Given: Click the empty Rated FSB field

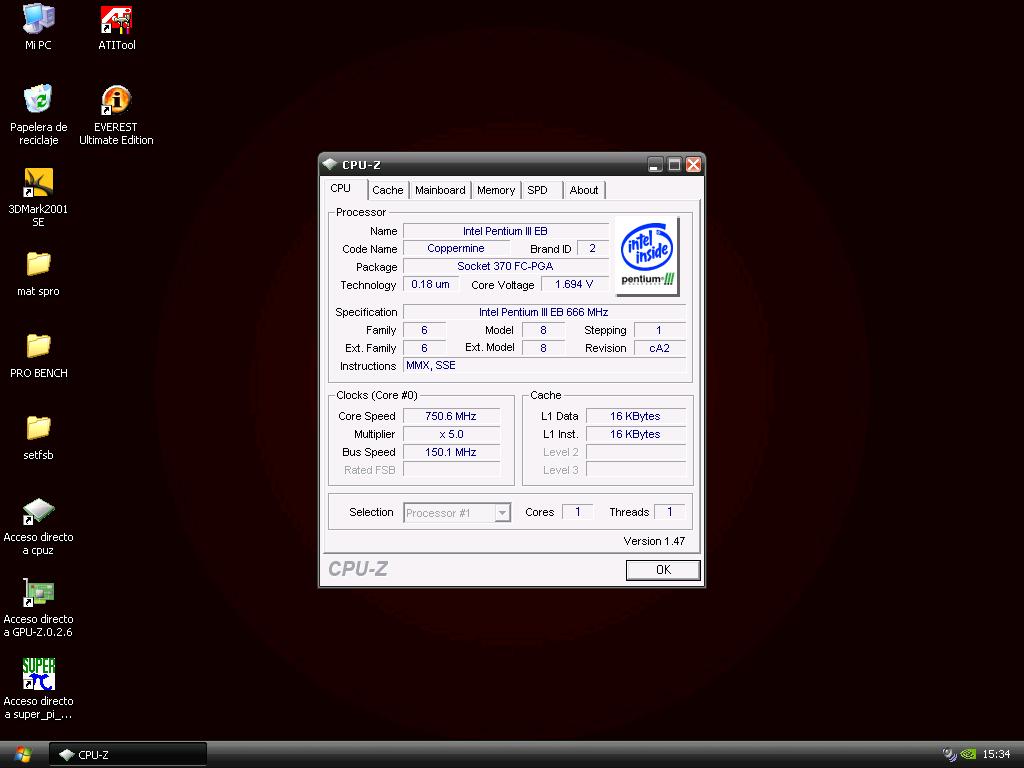Looking at the screenshot, I should click(451, 470).
